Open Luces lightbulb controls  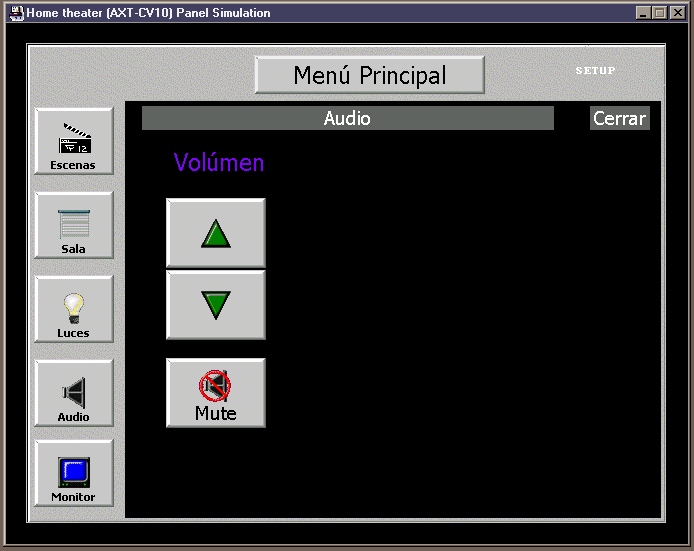73,310
